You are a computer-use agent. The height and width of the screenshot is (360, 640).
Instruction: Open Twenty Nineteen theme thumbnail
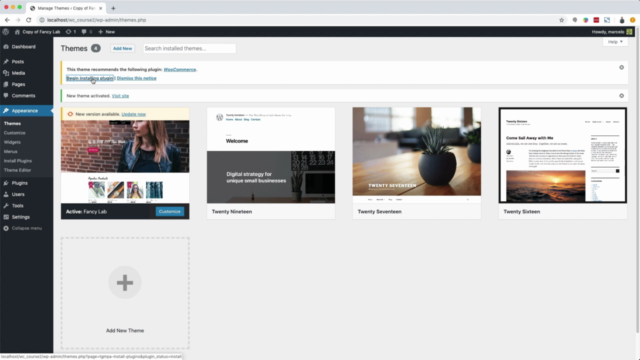(x=271, y=156)
